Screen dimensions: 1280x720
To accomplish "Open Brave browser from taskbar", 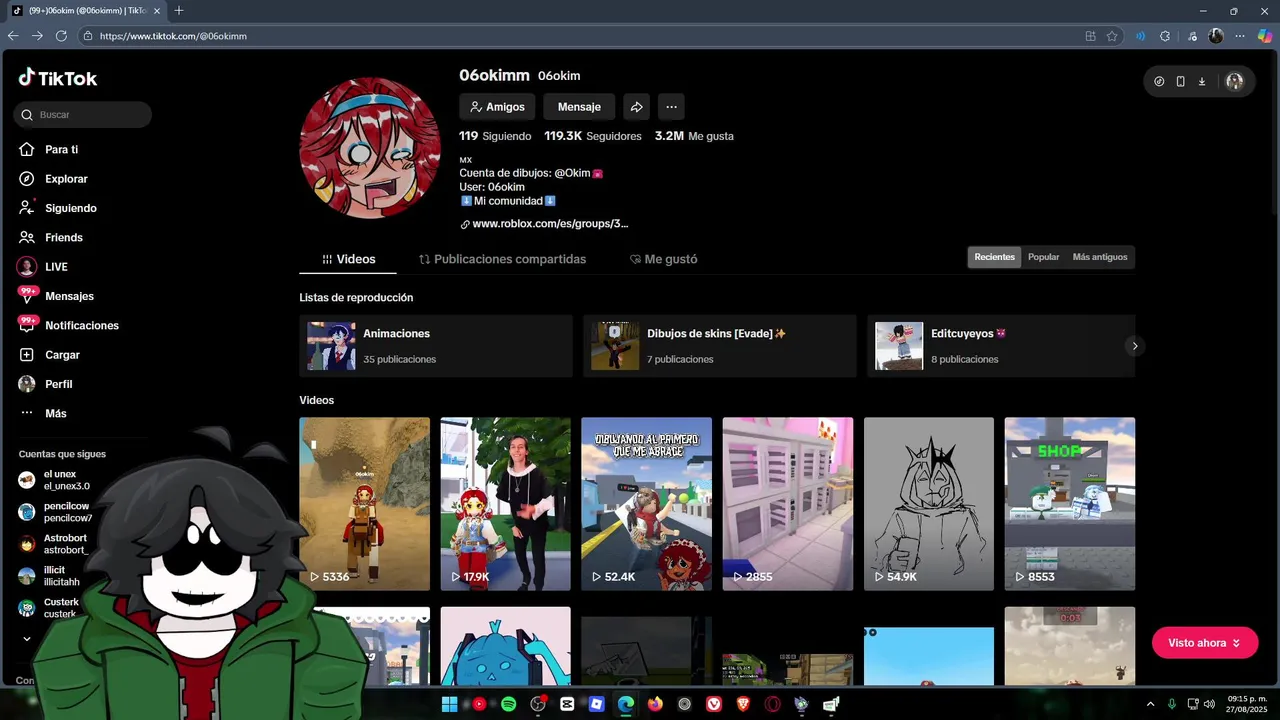I will coord(743,704).
